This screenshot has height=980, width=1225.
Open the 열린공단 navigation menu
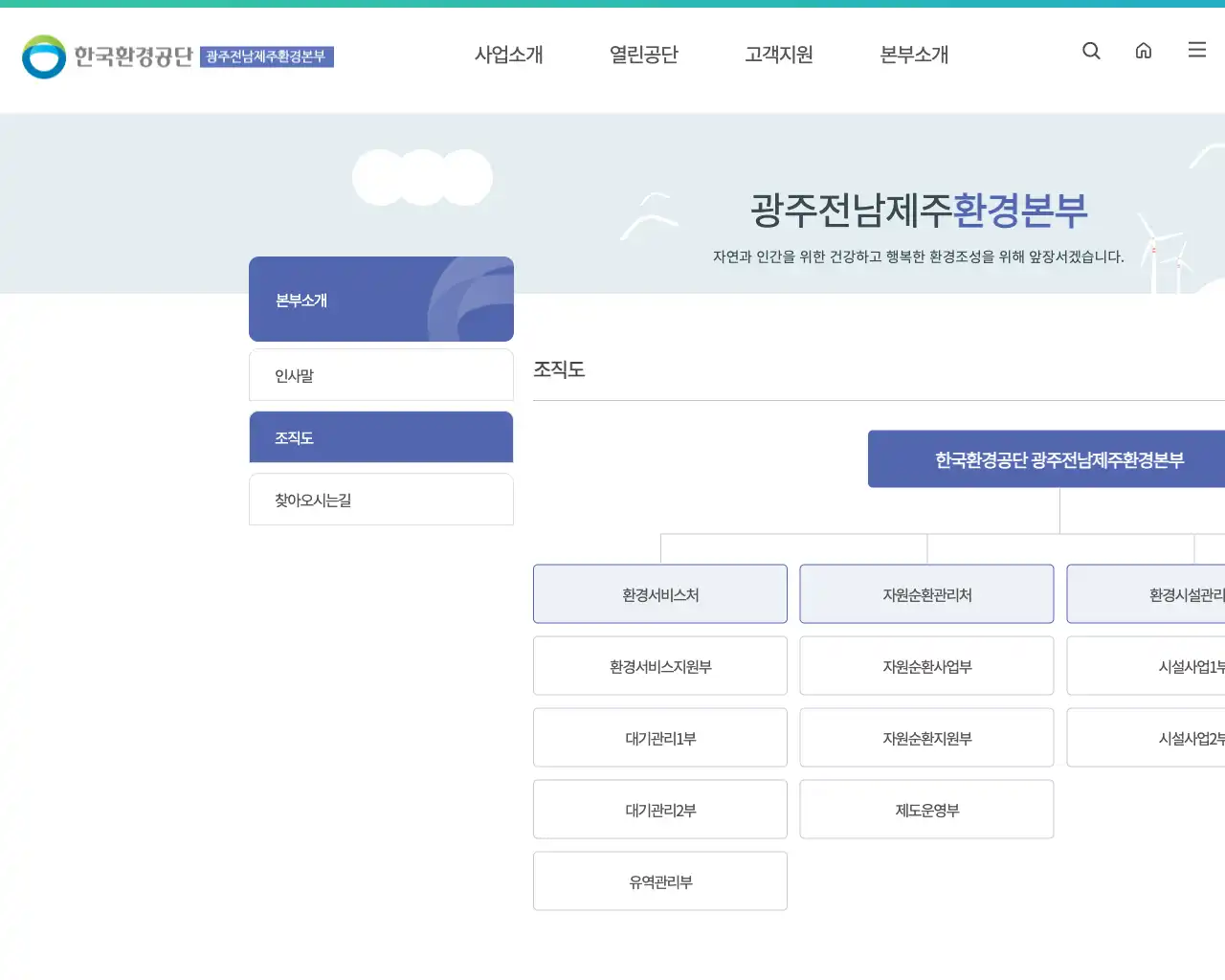click(644, 55)
